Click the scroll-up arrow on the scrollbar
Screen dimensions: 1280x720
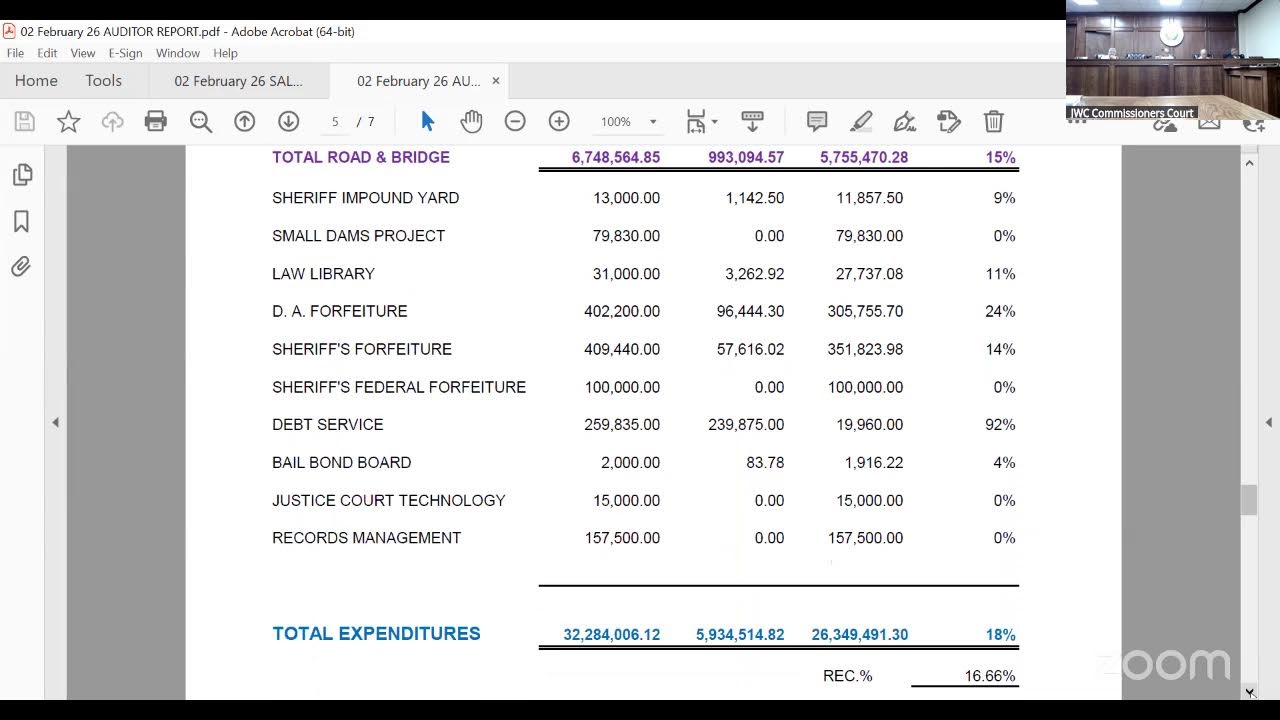[1249, 163]
